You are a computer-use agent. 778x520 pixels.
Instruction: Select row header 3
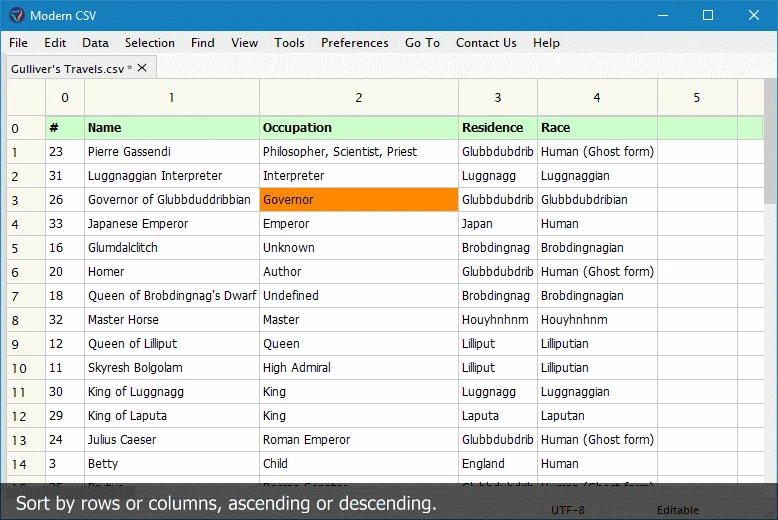(x=26, y=200)
